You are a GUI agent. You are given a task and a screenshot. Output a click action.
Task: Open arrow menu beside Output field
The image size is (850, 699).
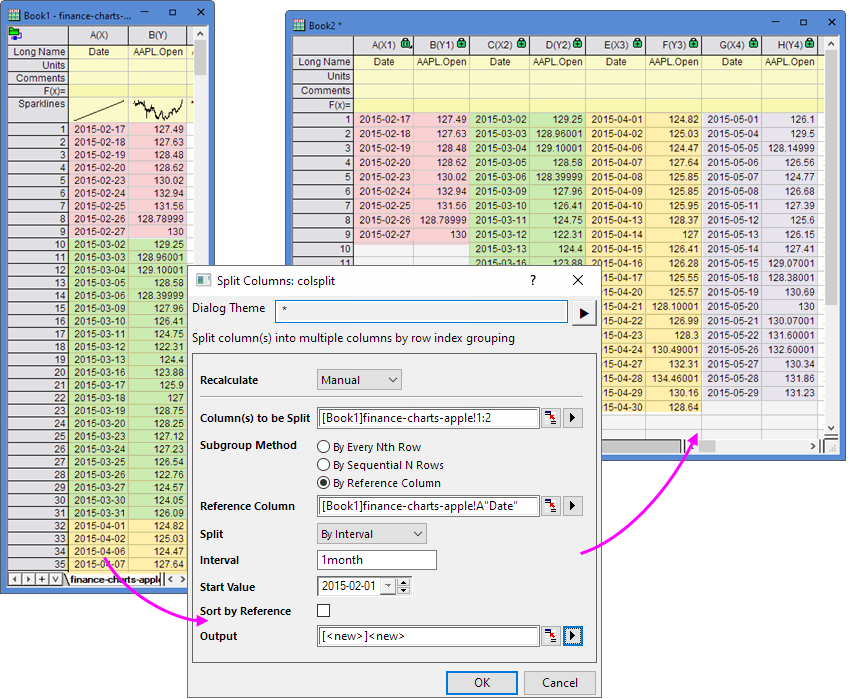(x=573, y=636)
